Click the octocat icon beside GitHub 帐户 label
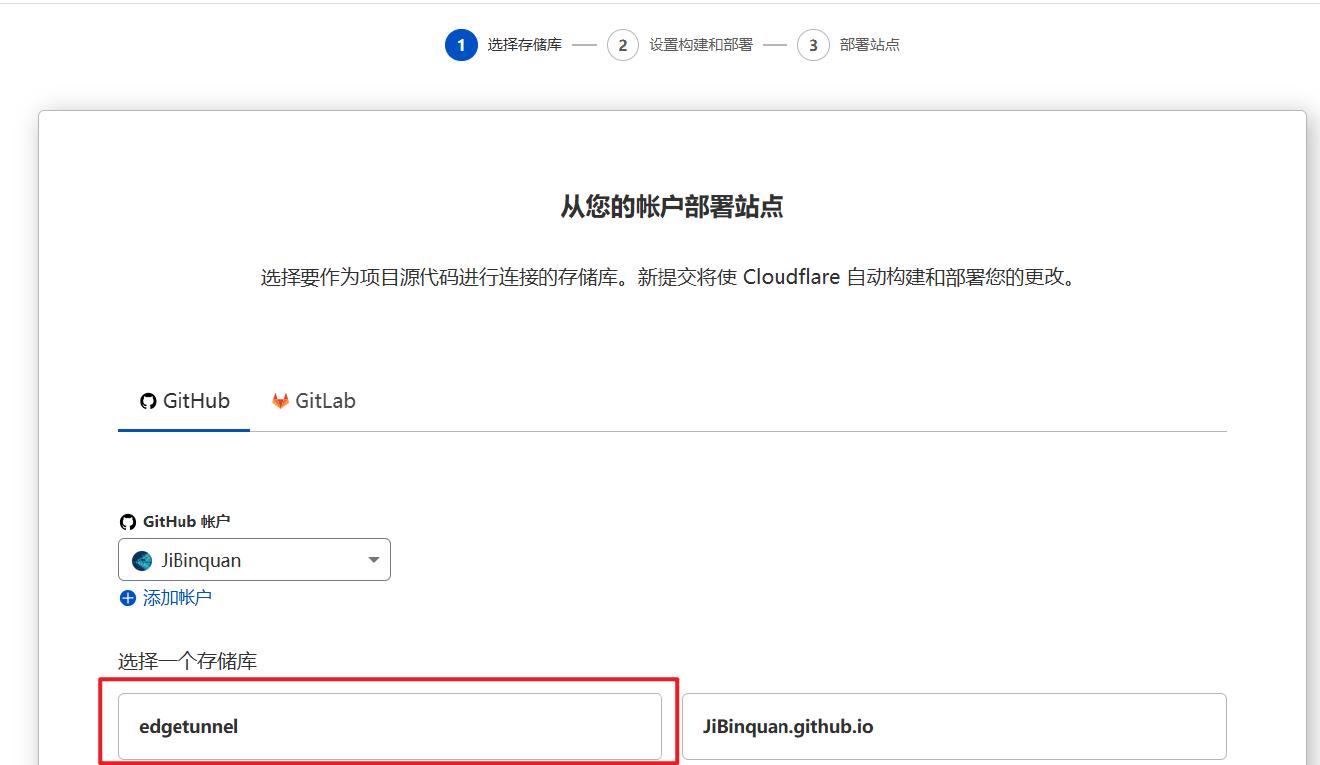This screenshot has height=765, width=1320. 127,521
